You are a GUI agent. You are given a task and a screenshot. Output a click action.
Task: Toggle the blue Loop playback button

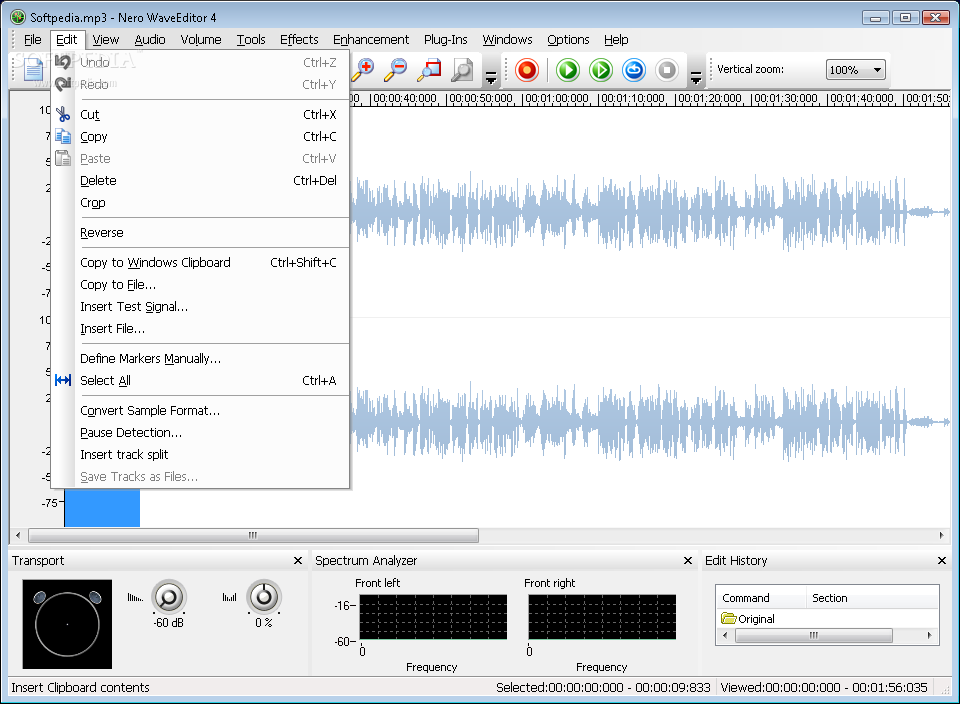pos(634,70)
